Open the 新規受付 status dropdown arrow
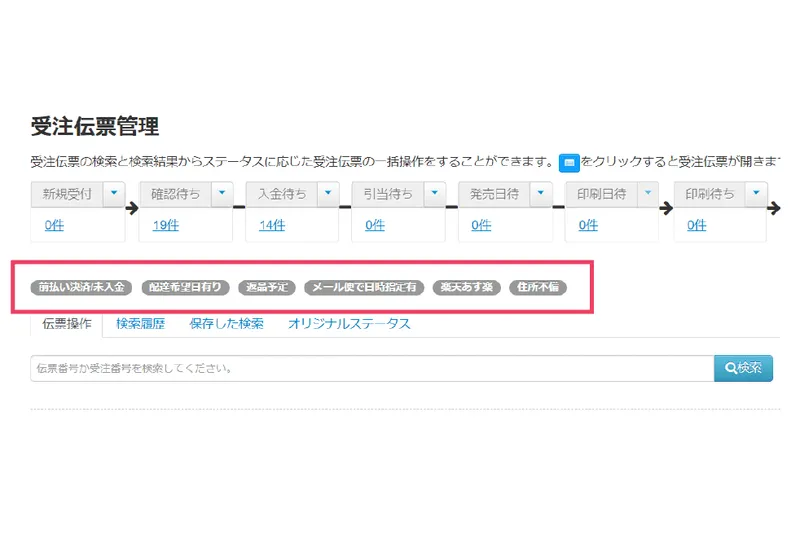The width and height of the screenshot is (800, 534). (x=114, y=194)
